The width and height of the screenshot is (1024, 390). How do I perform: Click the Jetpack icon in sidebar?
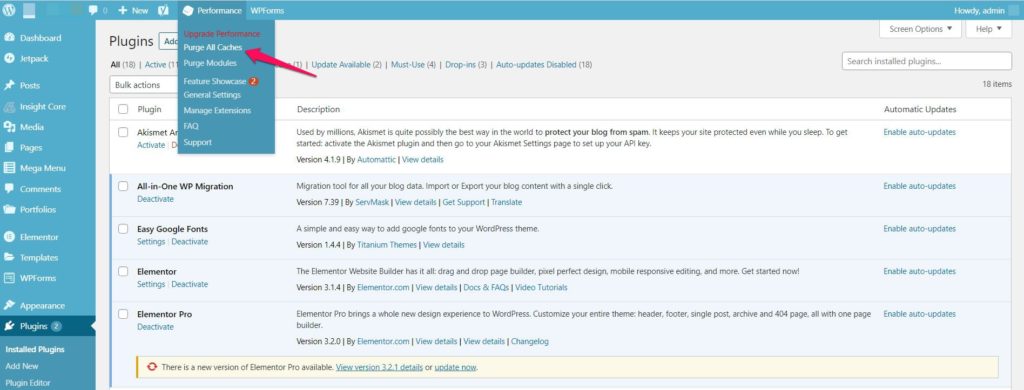point(9,58)
